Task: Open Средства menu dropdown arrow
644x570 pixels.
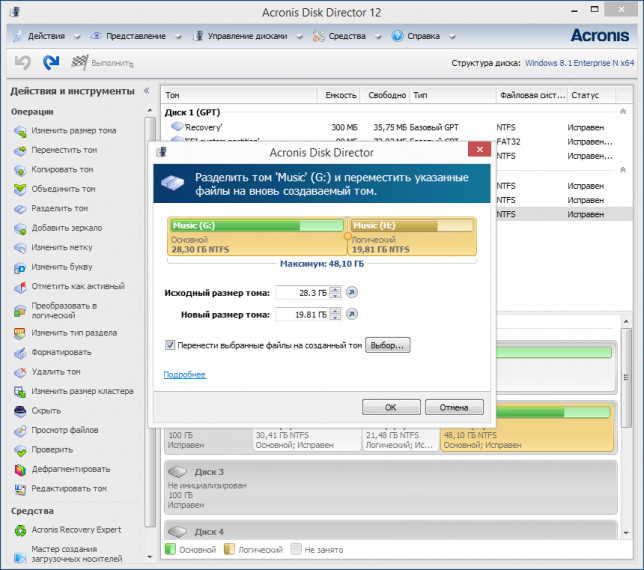Action: [378, 37]
